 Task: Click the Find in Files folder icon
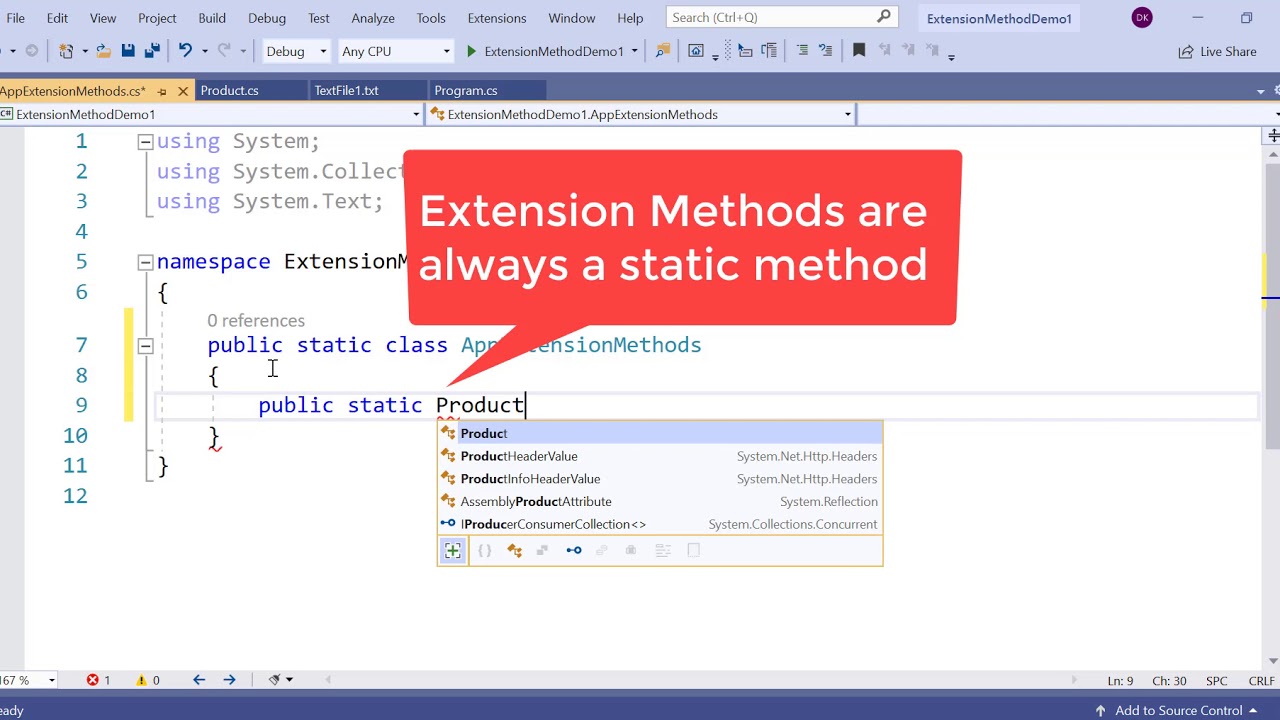[662, 51]
